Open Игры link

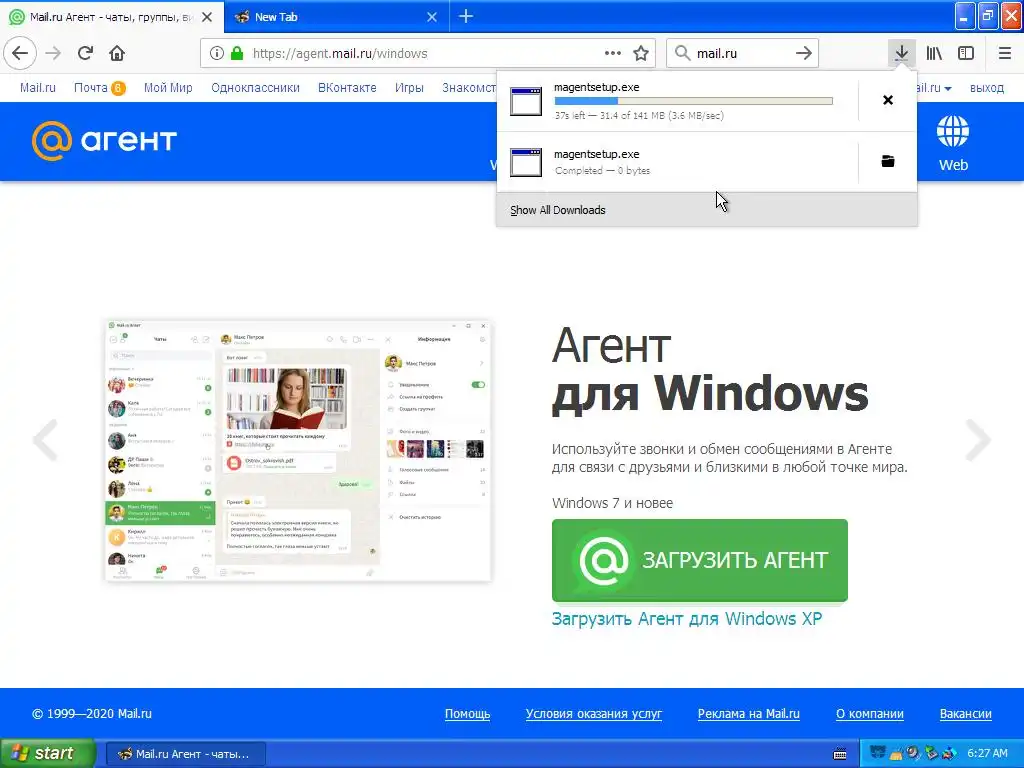pos(409,88)
